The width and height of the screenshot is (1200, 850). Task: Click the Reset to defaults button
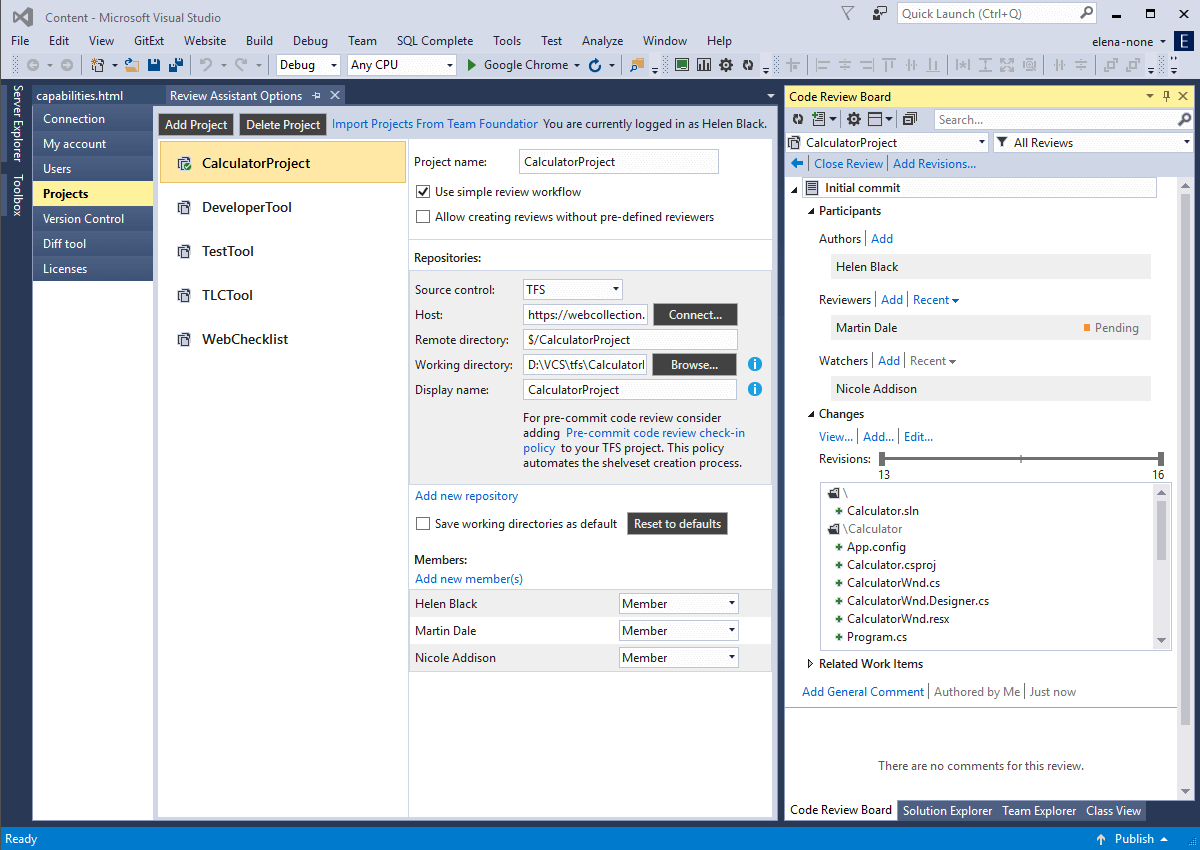677,523
